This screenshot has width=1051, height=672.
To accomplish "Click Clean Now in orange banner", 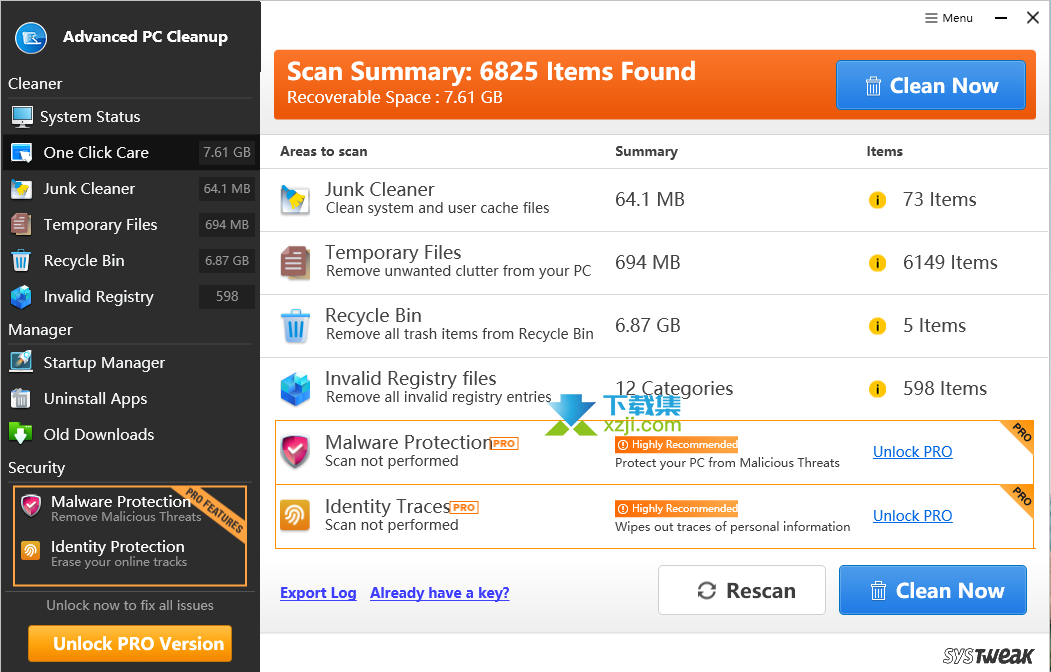I will (x=930, y=85).
